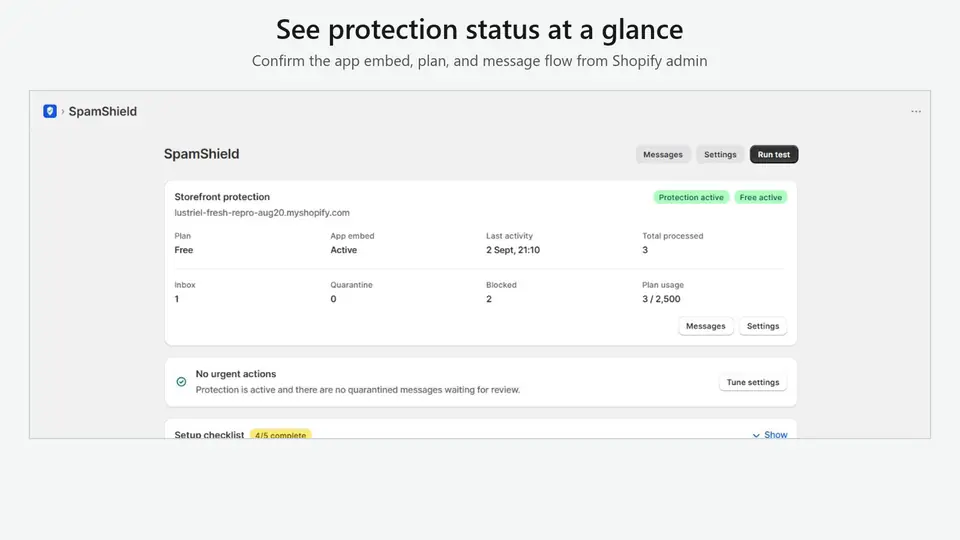Click the Free active badge
This screenshot has height=540, width=960.
pyautogui.click(x=760, y=197)
